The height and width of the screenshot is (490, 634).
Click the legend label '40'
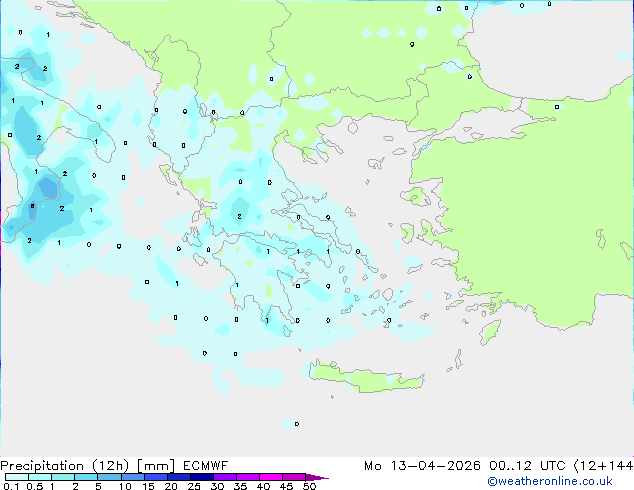click(263, 486)
